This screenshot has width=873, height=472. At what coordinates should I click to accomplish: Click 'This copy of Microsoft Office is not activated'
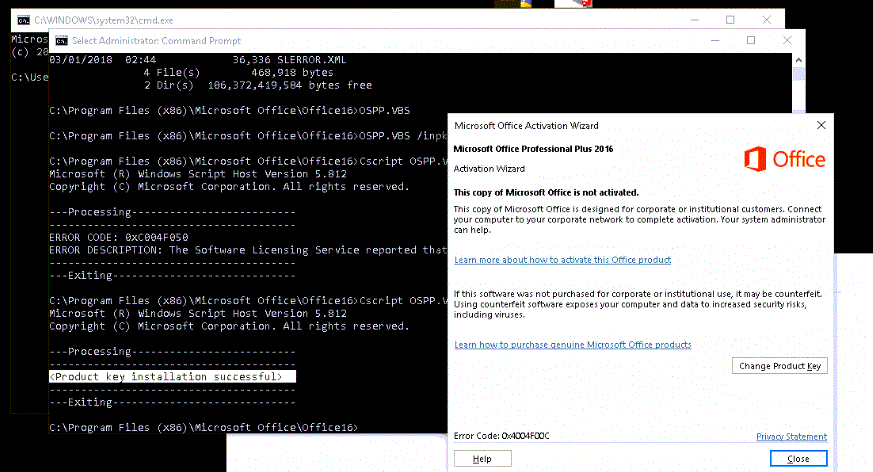coord(546,193)
